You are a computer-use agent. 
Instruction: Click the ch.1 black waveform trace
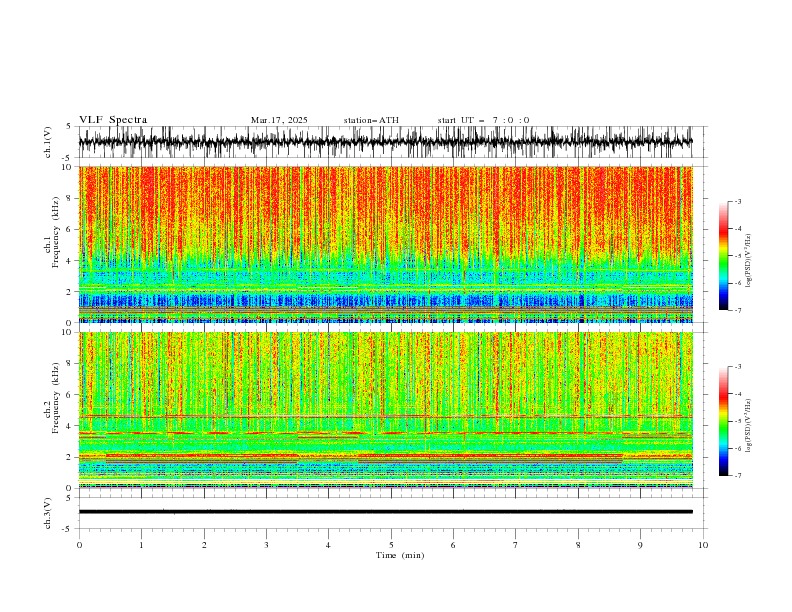pos(385,142)
